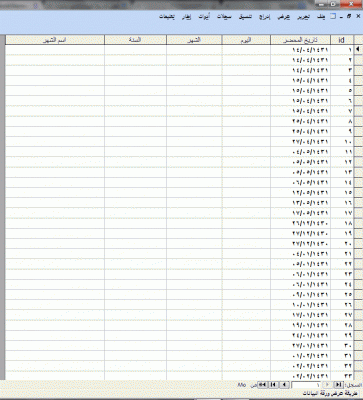Select row with id ١ via row selector
Screen dimensions: 363x400
(x=358, y=50)
